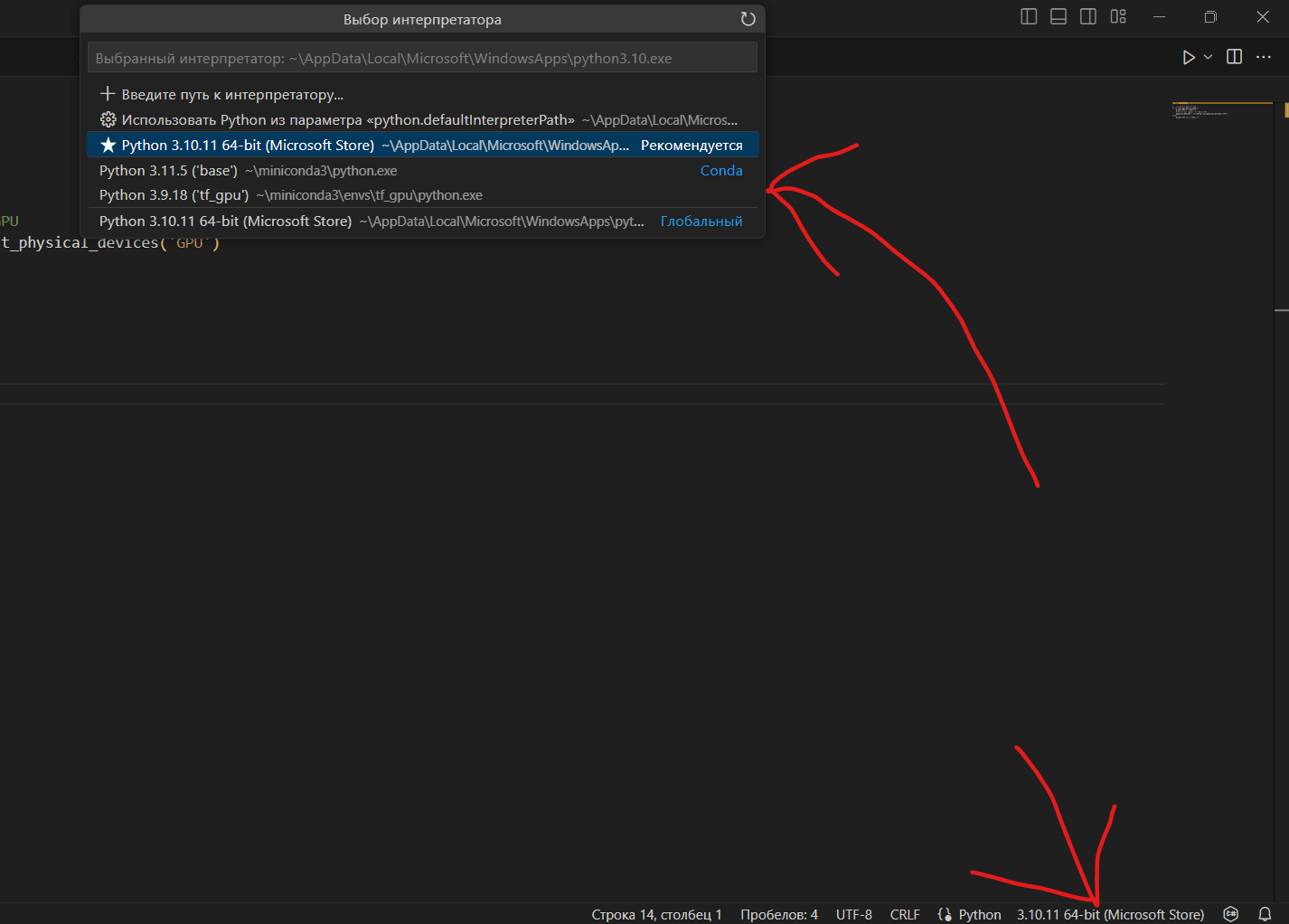Restore down the VS Code window
This screenshot has height=924, width=1289.
(x=1211, y=16)
